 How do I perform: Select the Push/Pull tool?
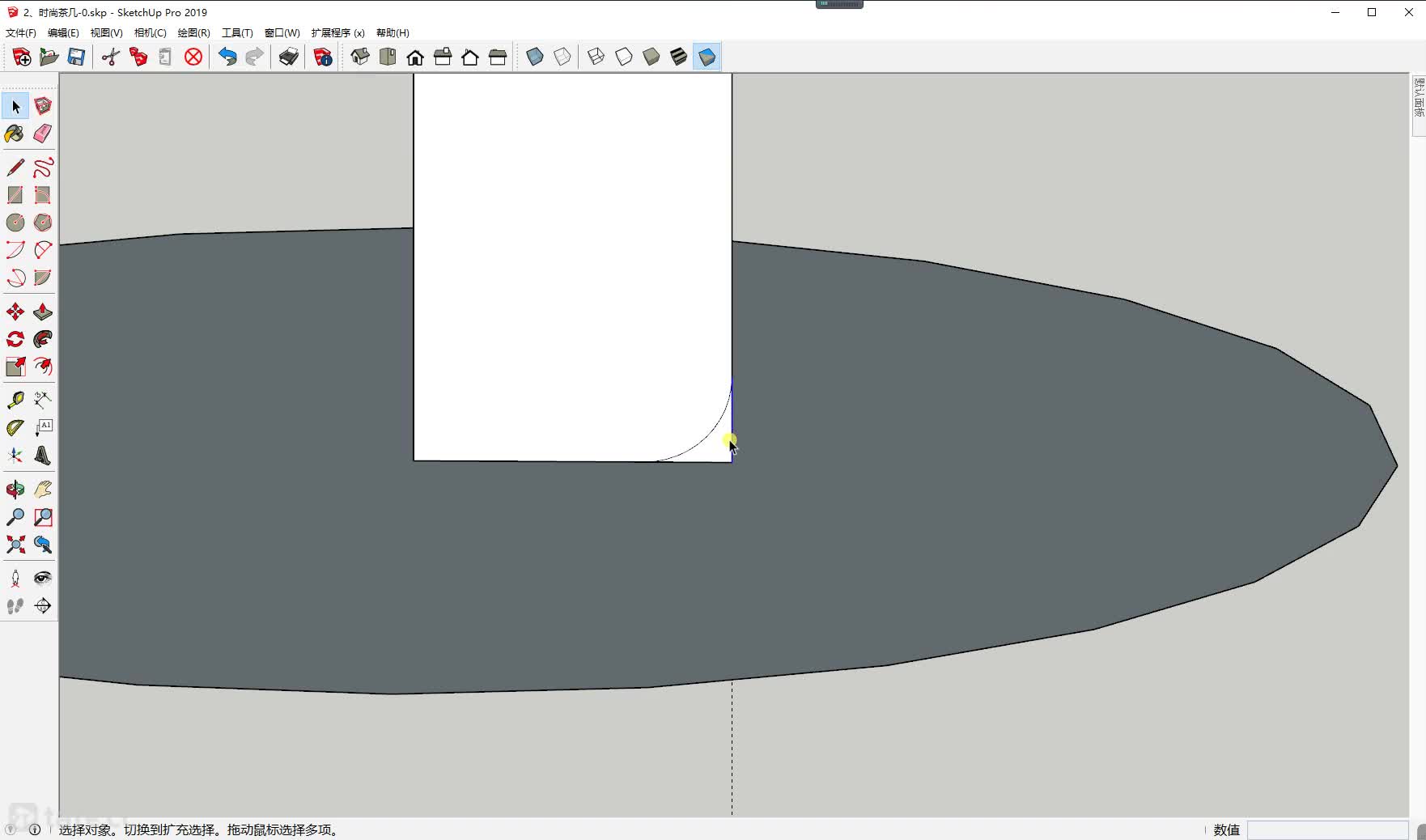[x=43, y=312]
